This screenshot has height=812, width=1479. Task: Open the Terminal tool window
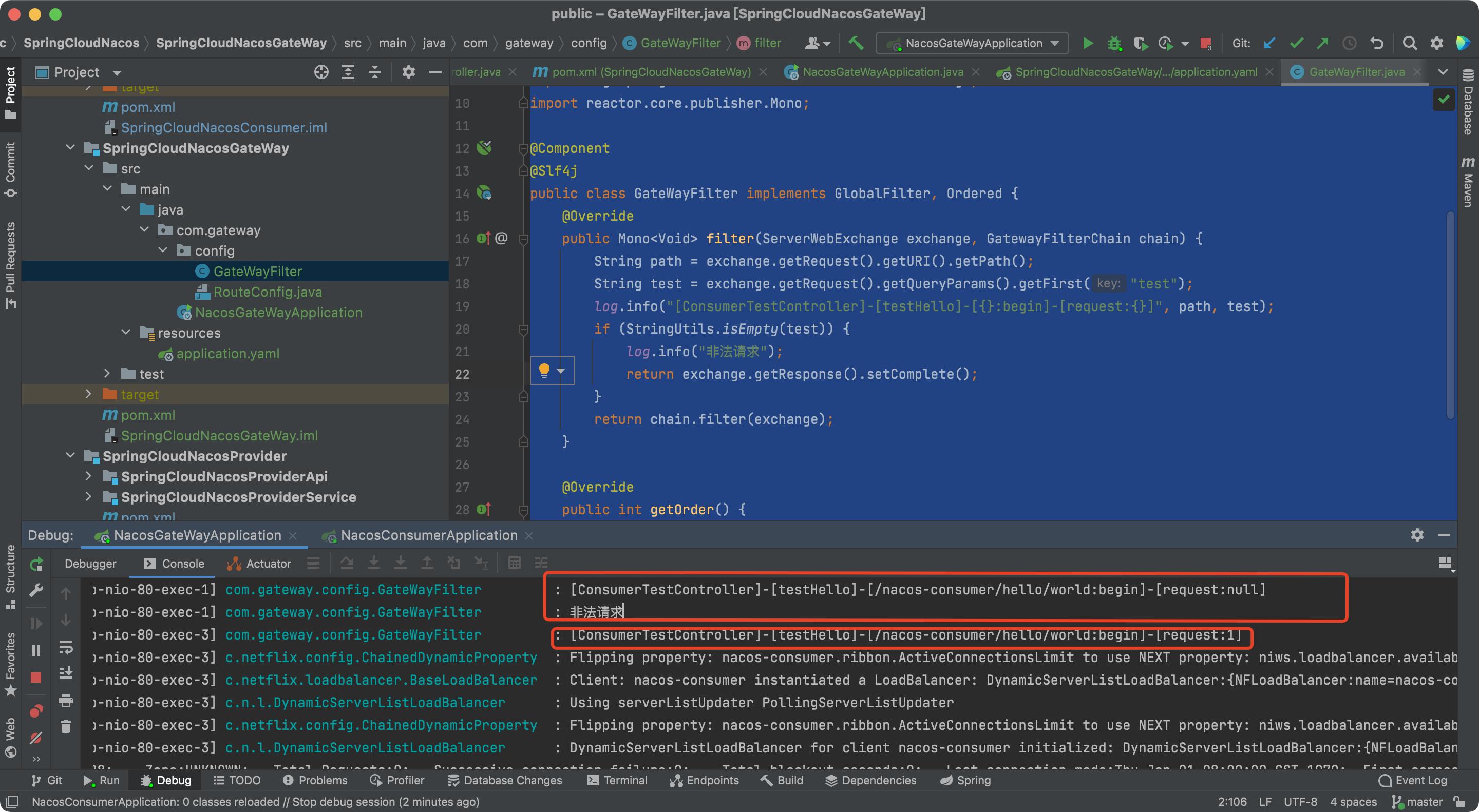coord(617,780)
